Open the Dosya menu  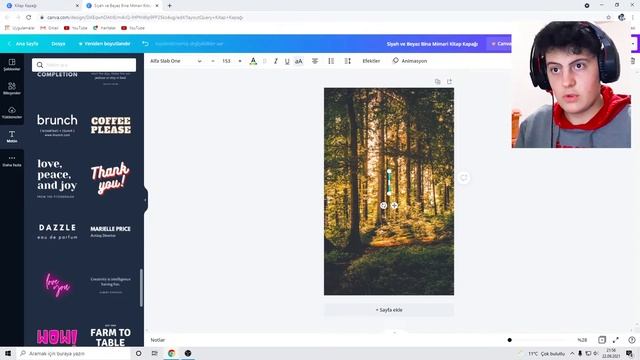(x=58, y=44)
